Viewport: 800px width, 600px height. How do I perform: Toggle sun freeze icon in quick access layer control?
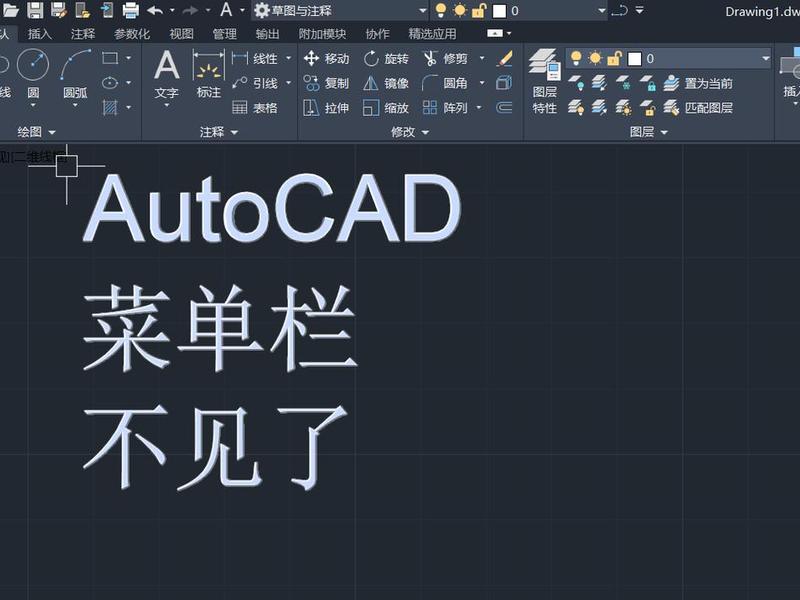coord(460,10)
